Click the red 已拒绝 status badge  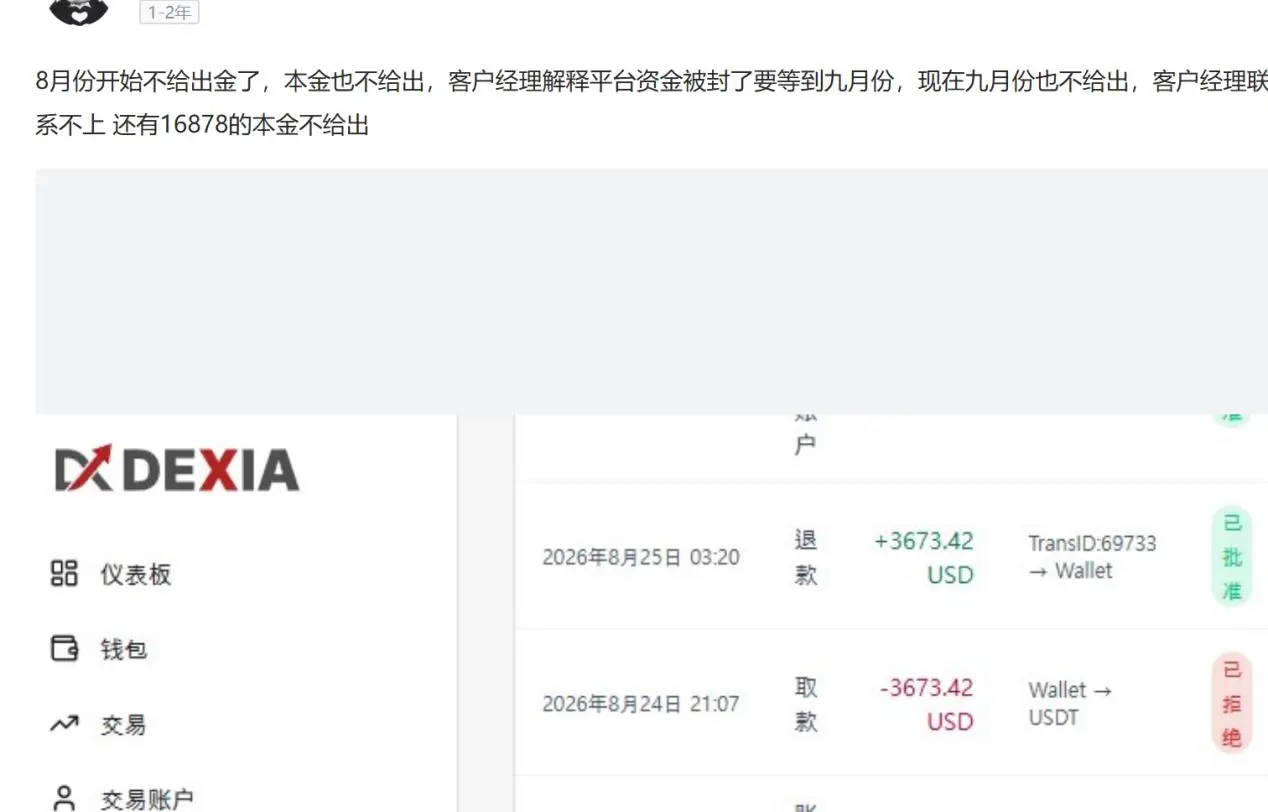(1232, 703)
